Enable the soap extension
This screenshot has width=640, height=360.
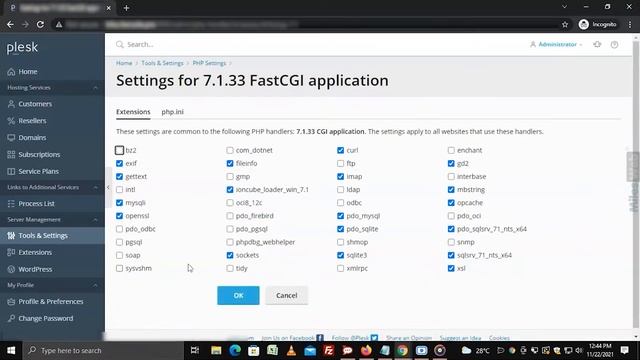pyautogui.click(x=119, y=255)
